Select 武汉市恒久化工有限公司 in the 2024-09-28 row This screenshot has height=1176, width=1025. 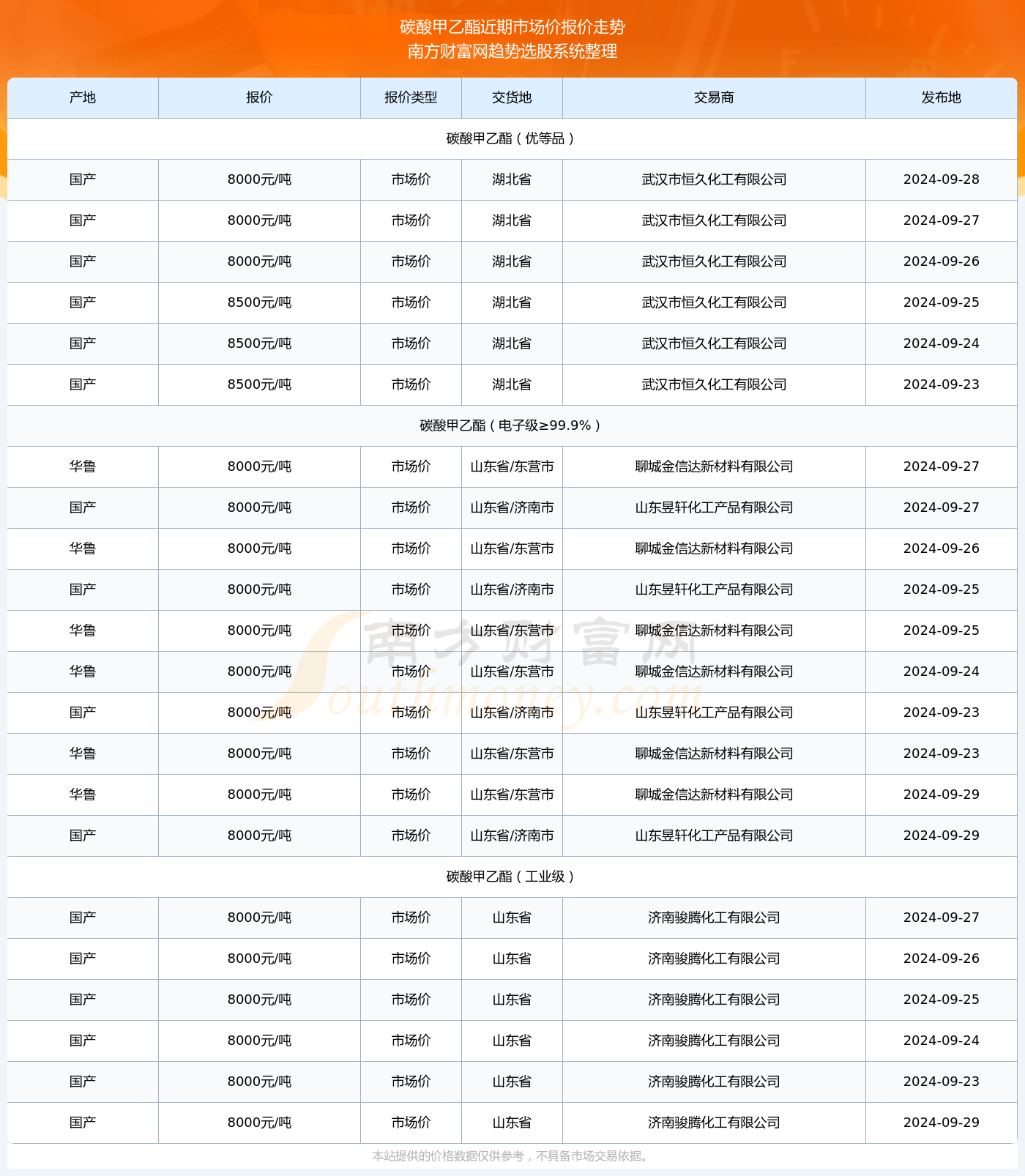pyautogui.click(x=714, y=179)
